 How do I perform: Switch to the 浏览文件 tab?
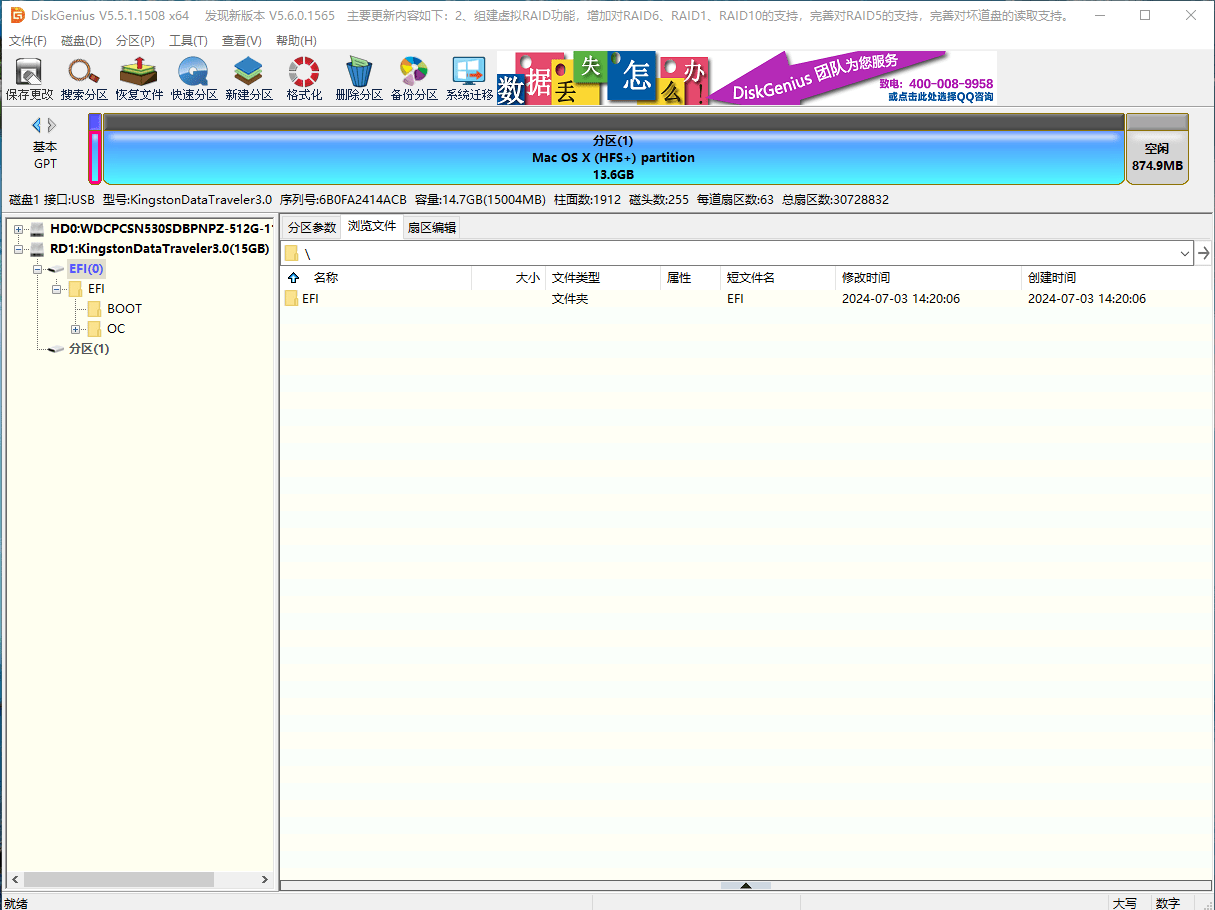(372, 227)
